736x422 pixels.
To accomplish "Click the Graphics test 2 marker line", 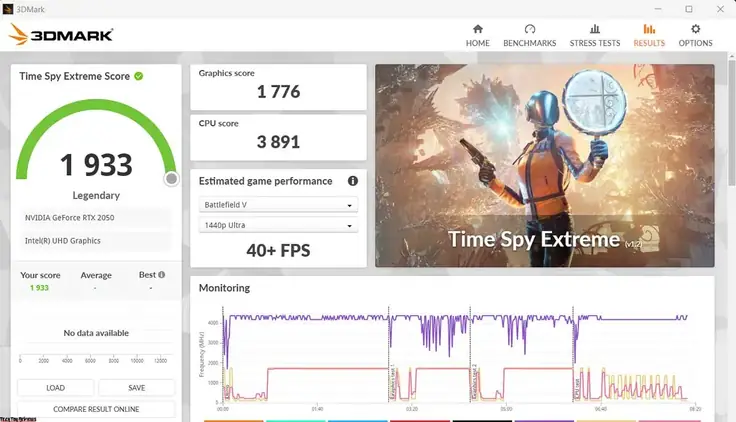I will click(470, 354).
